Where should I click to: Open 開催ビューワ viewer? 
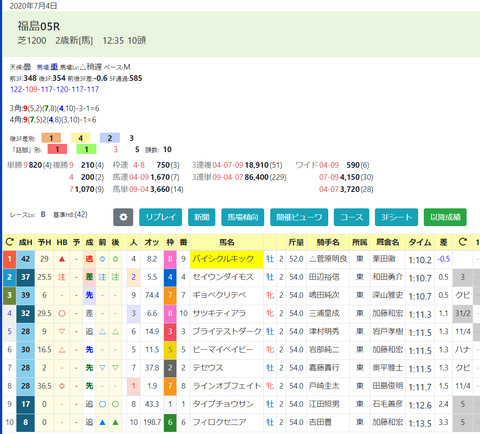tap(299, 217)
